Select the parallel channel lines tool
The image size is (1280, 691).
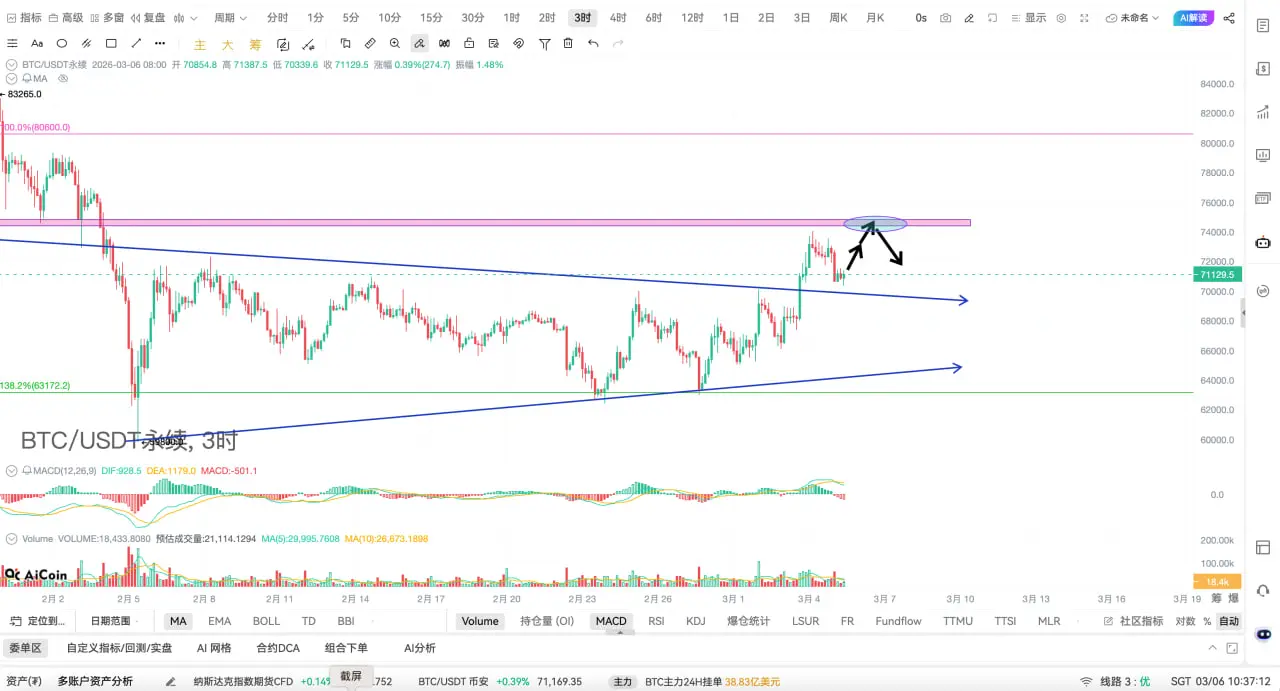(86, 43)
